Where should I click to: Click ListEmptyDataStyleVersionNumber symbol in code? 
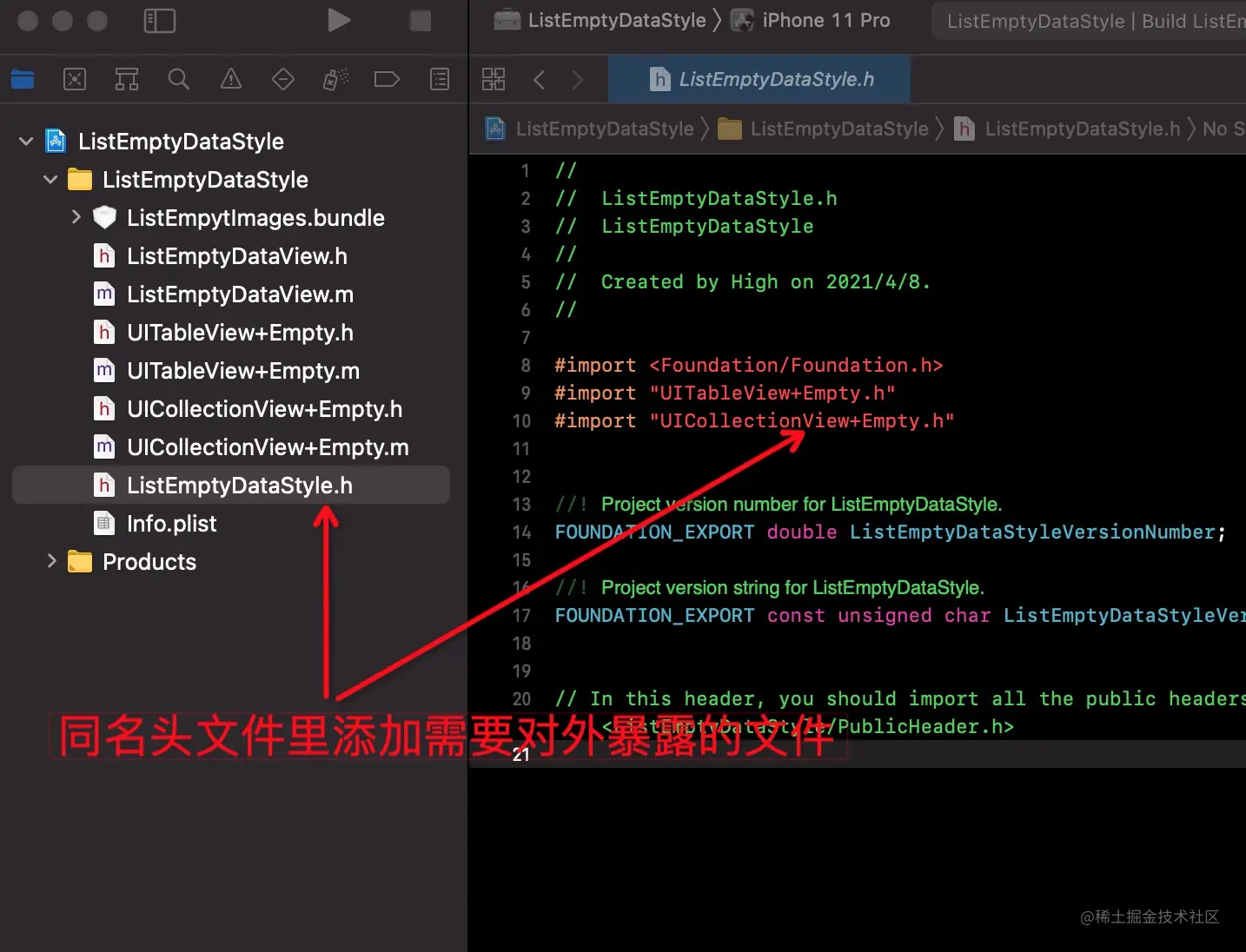tap(1032, 532)
